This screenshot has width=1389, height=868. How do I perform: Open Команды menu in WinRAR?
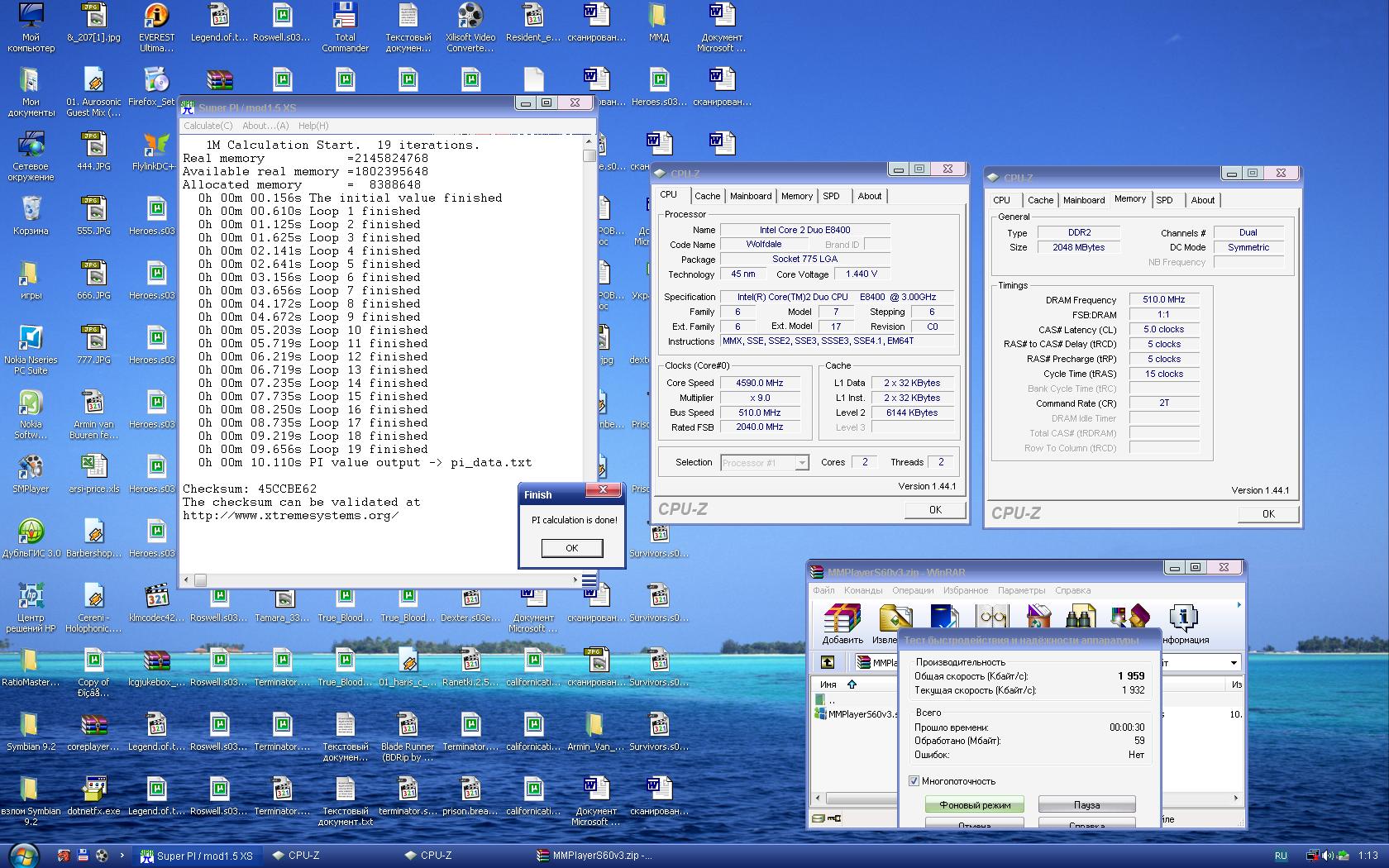[863, 590]
